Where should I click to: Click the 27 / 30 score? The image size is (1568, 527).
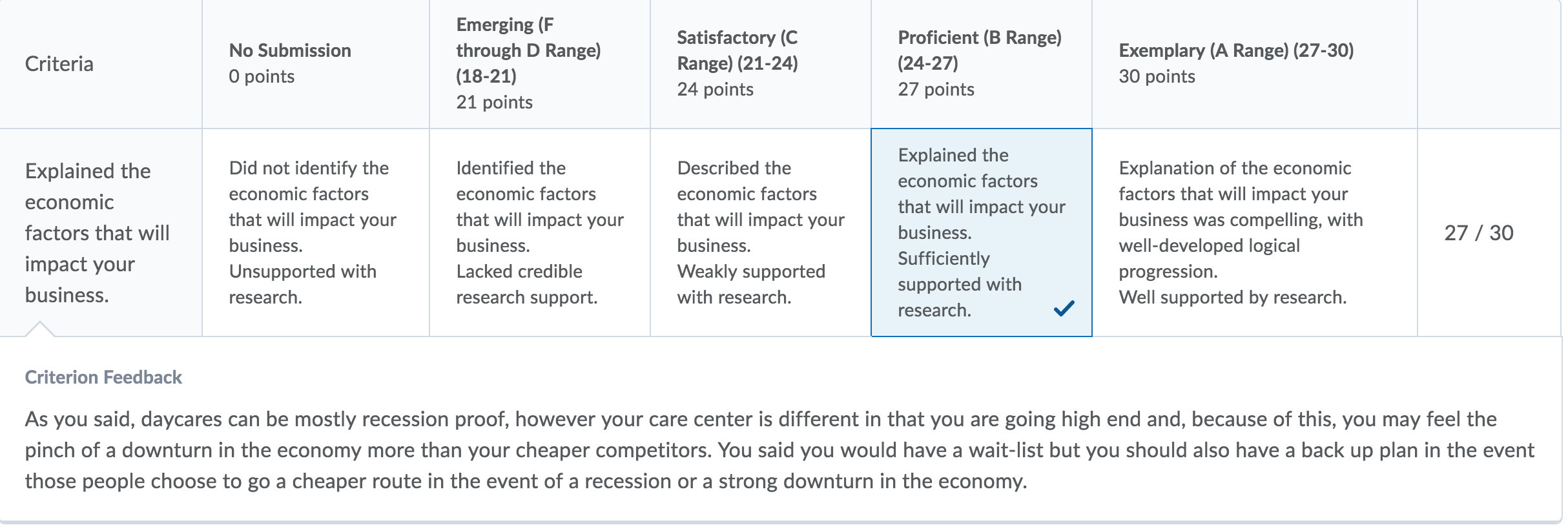pos(1478,232)
